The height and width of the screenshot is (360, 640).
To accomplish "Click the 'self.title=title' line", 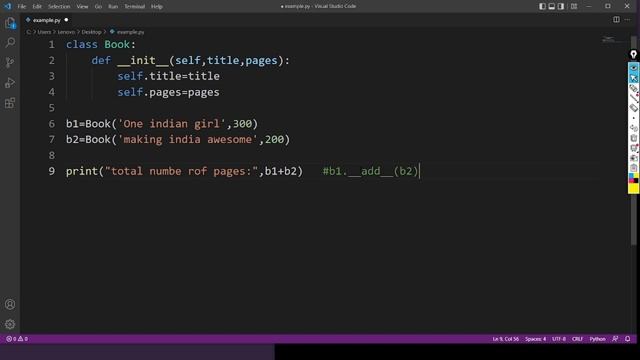I will (169, 76).
